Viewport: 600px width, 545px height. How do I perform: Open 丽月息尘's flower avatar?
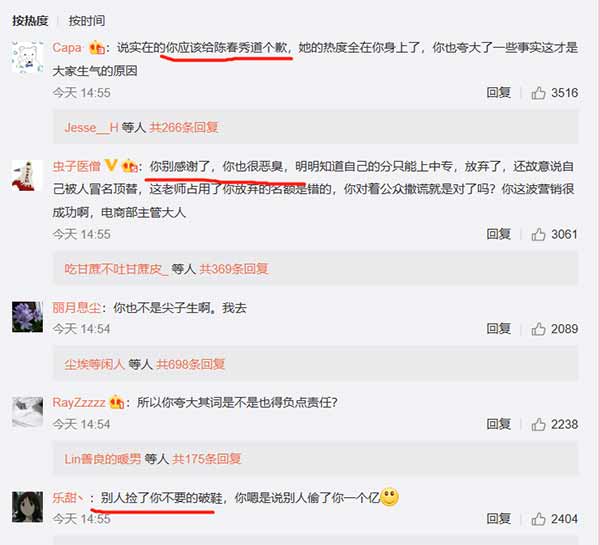(x=27, y=317)
